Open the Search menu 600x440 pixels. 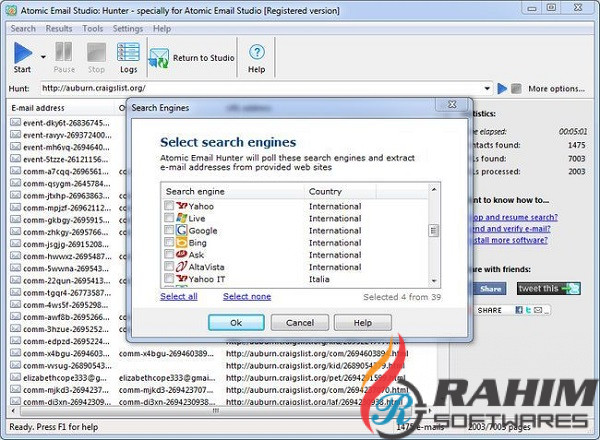coord(23,29)
